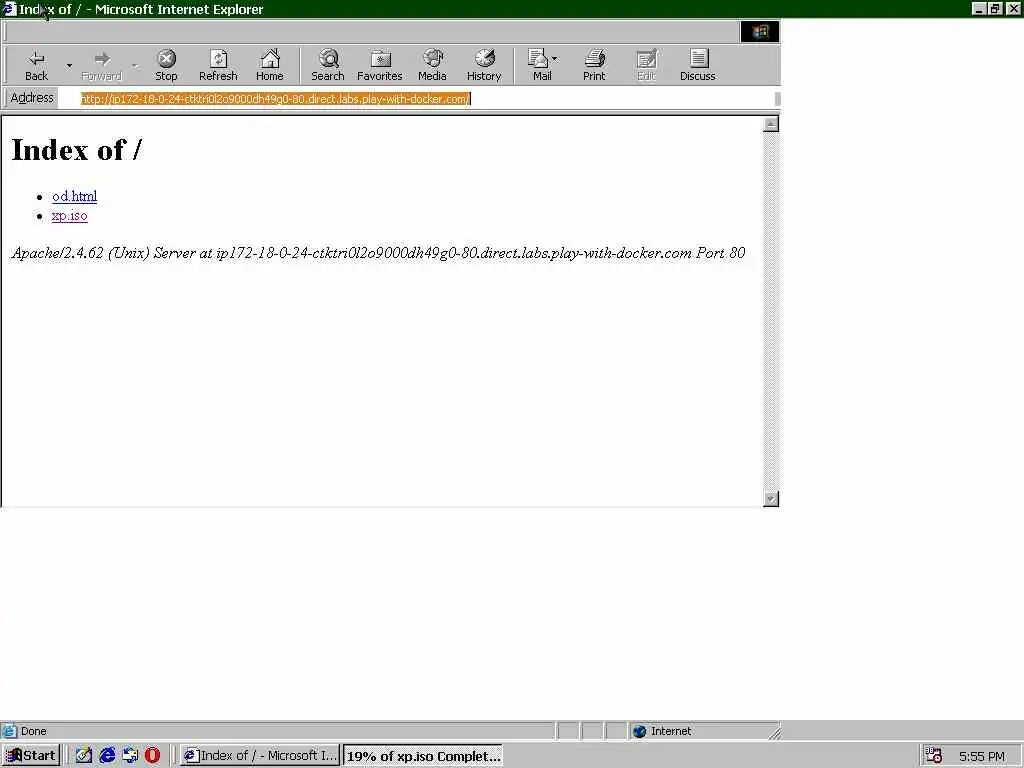Launch Internet Explorer from Quick Launch
1024x768 pixels.
point(106,756)
